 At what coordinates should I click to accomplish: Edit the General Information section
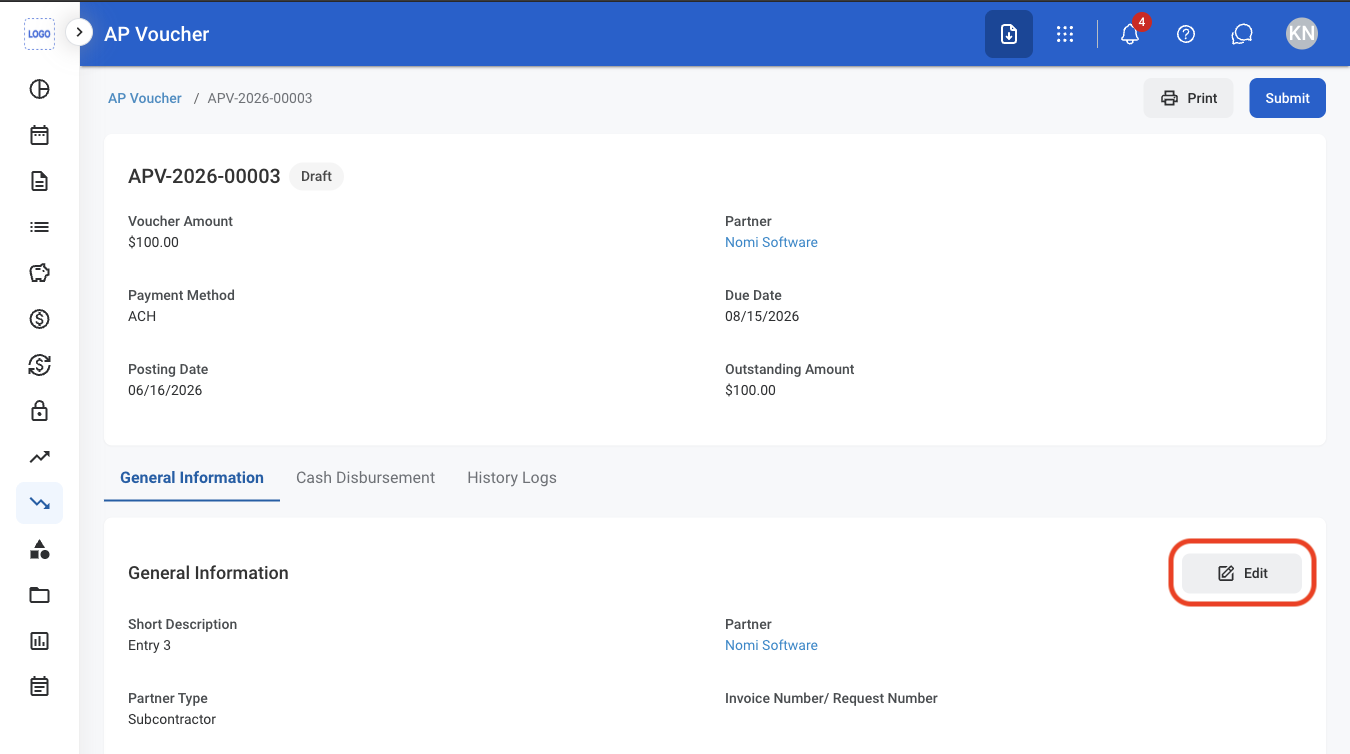pos(1242,573)
